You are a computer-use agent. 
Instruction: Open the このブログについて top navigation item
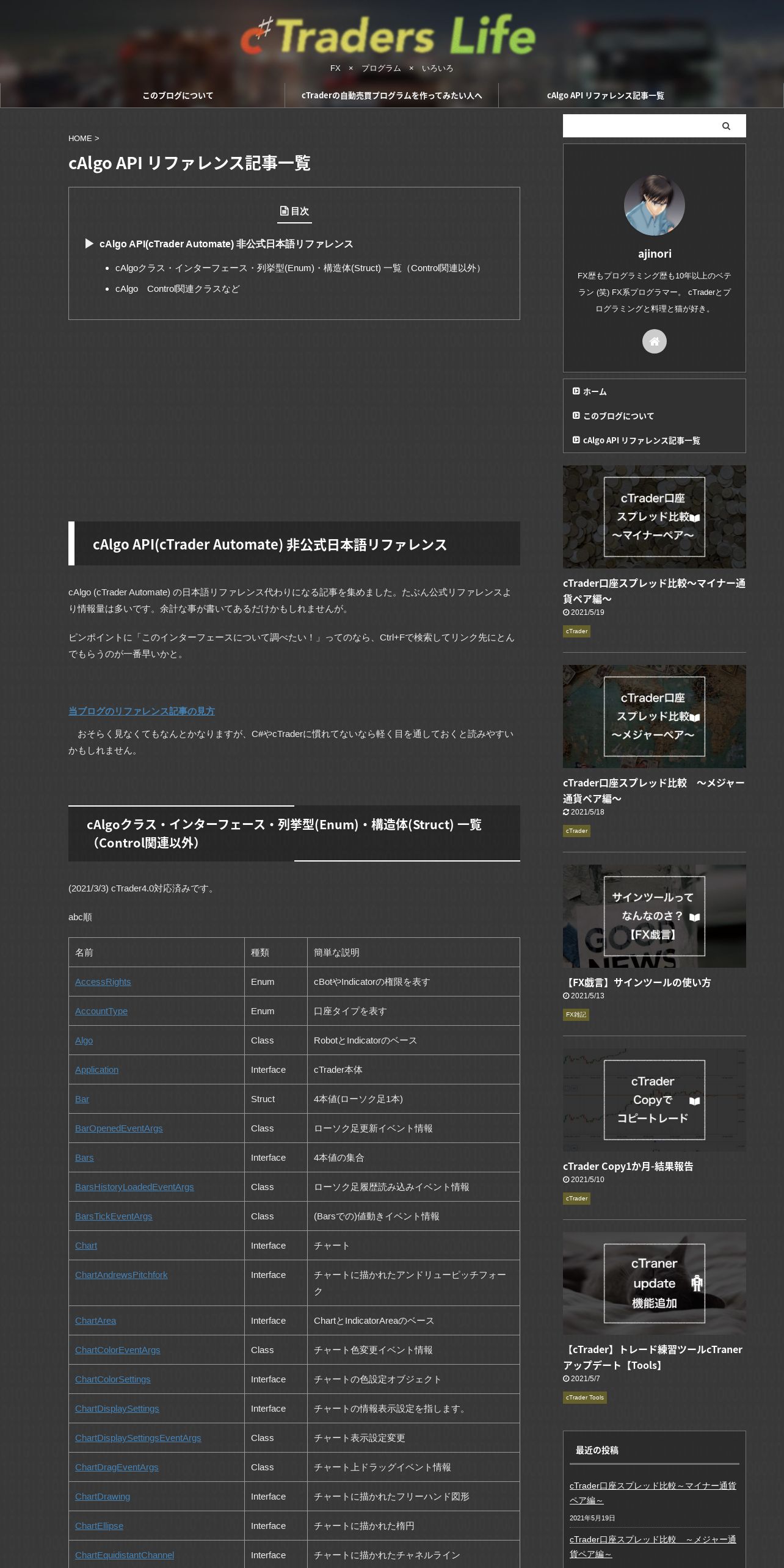click(178, 95)
